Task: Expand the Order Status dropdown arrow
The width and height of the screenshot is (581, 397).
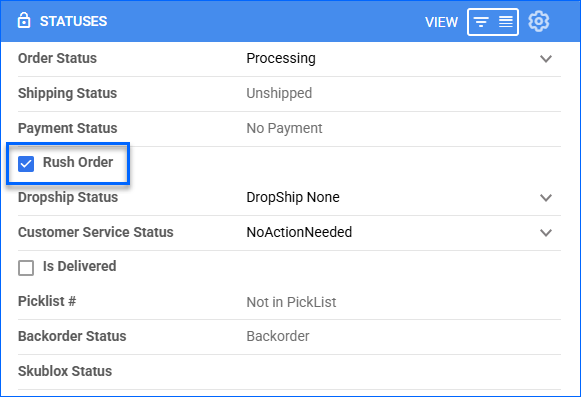Action: click(x=546, y=59)
